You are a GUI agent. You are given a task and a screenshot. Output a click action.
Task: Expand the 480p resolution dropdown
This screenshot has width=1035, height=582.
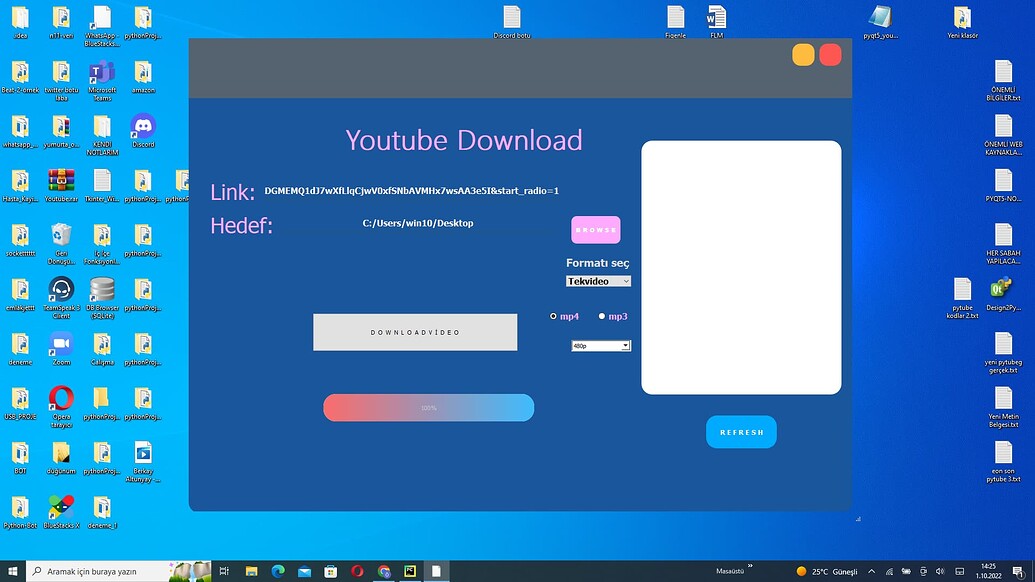(x=601, y=346)
